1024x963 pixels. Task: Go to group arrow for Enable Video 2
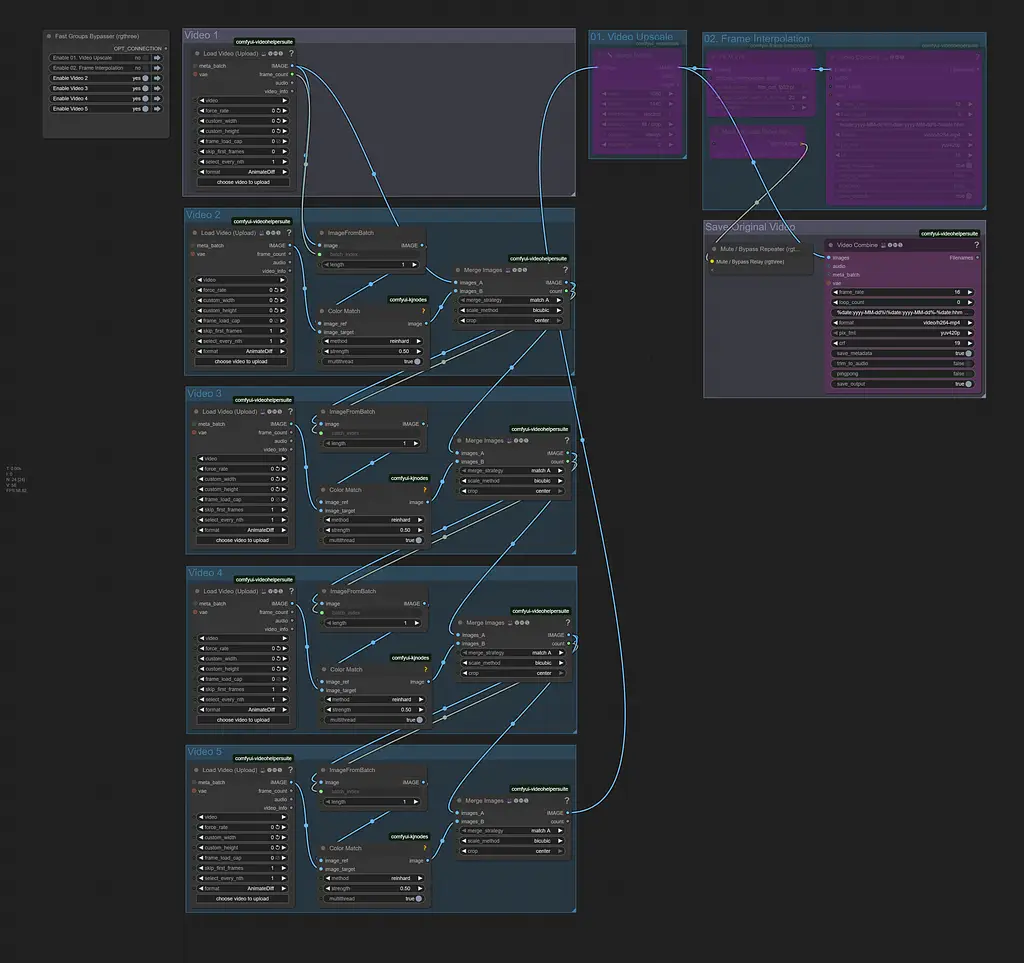pos(157,78)
